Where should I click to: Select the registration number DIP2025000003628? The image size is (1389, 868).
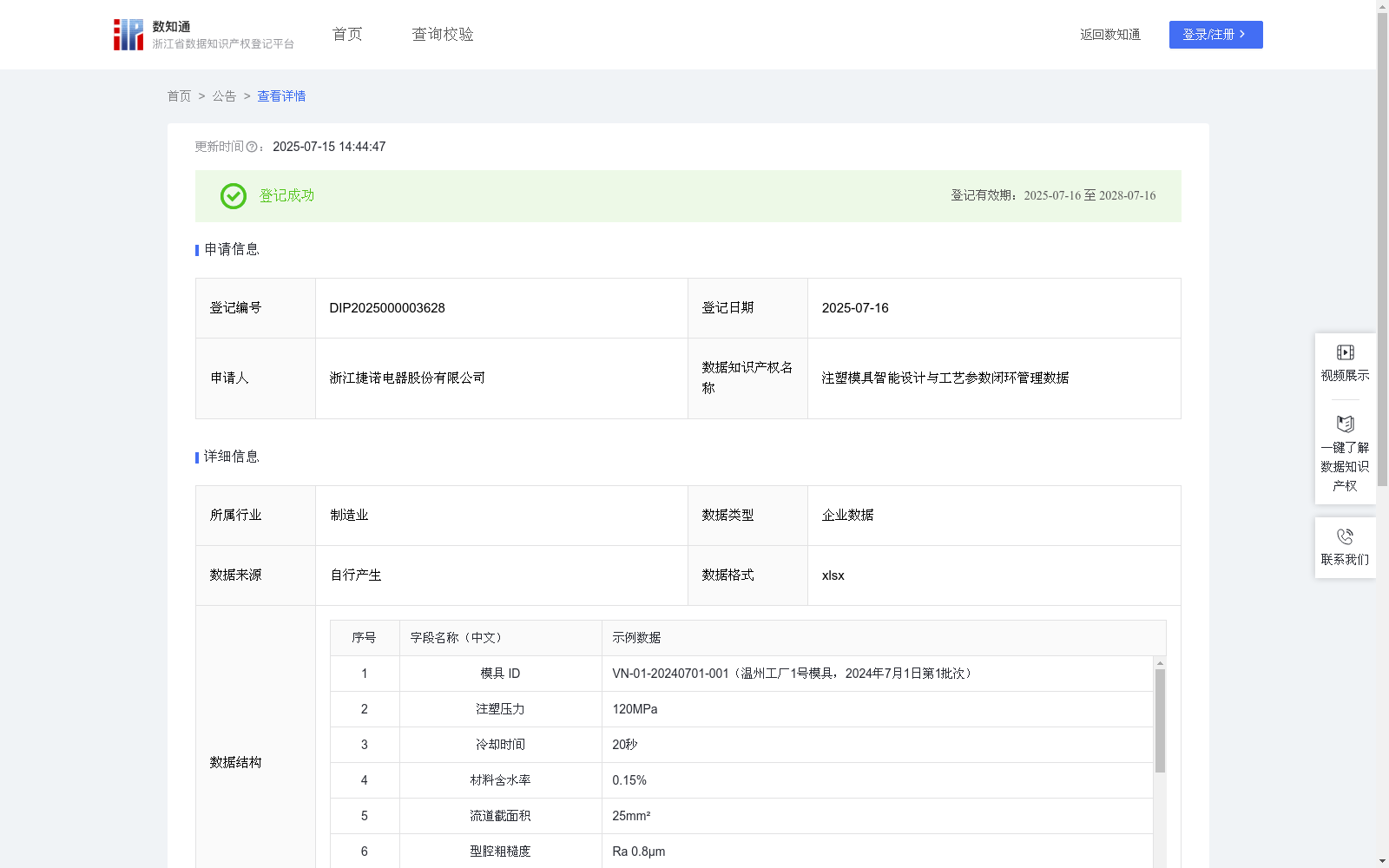tap(387, 308)
